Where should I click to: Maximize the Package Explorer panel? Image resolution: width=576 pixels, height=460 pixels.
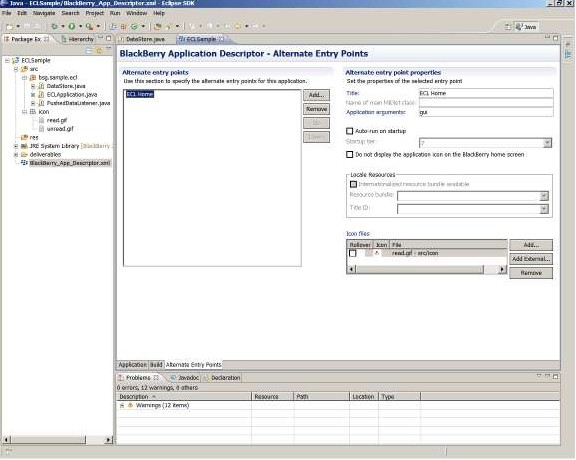[109, 38]
